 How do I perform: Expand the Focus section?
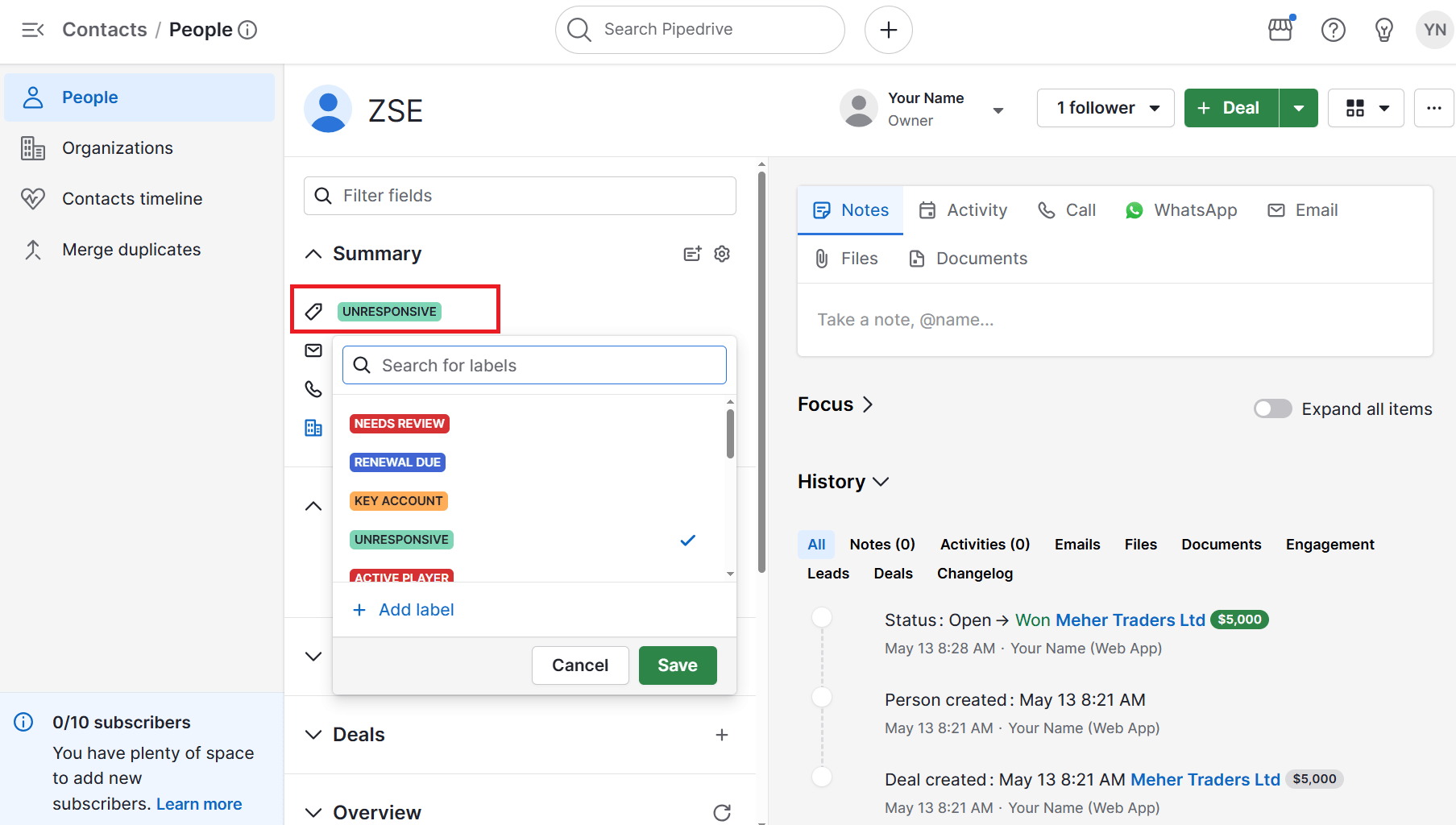click(868, 404)
